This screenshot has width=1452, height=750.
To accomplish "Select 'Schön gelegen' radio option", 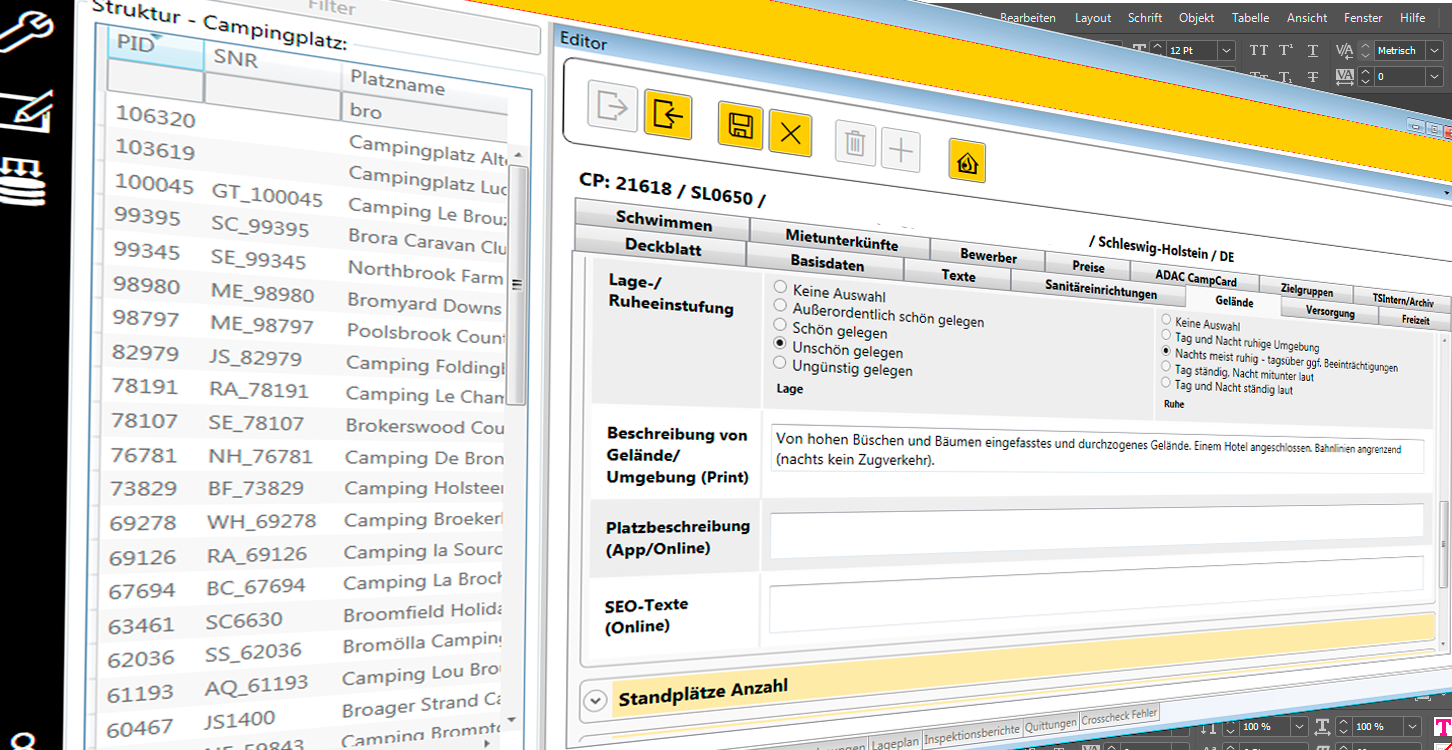I will (x=781, y=325).
